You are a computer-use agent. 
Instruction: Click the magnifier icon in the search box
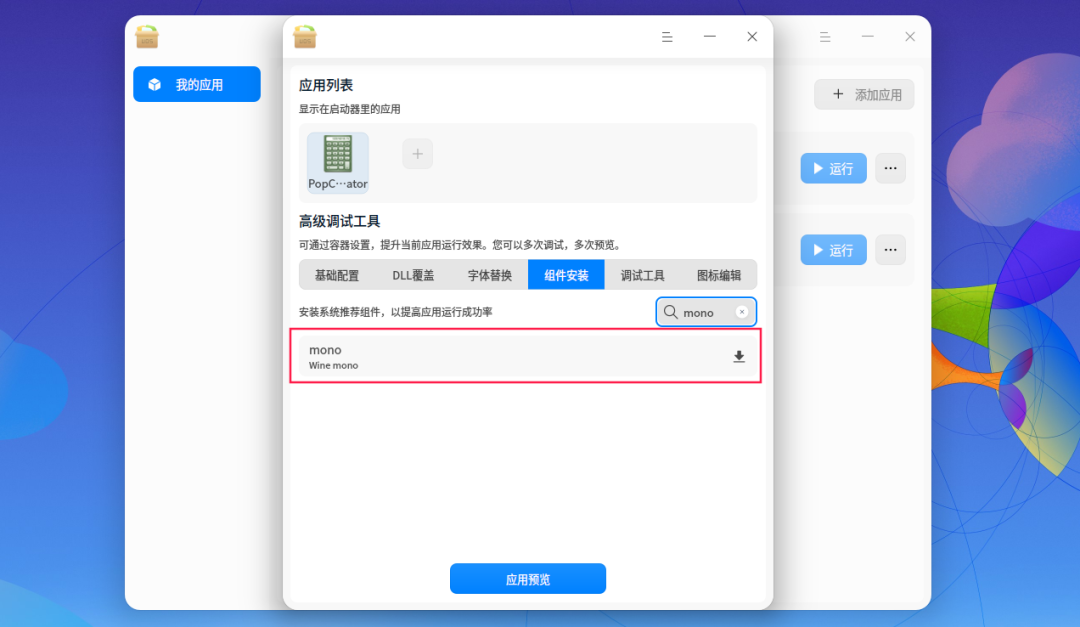(x=670, y=311)
